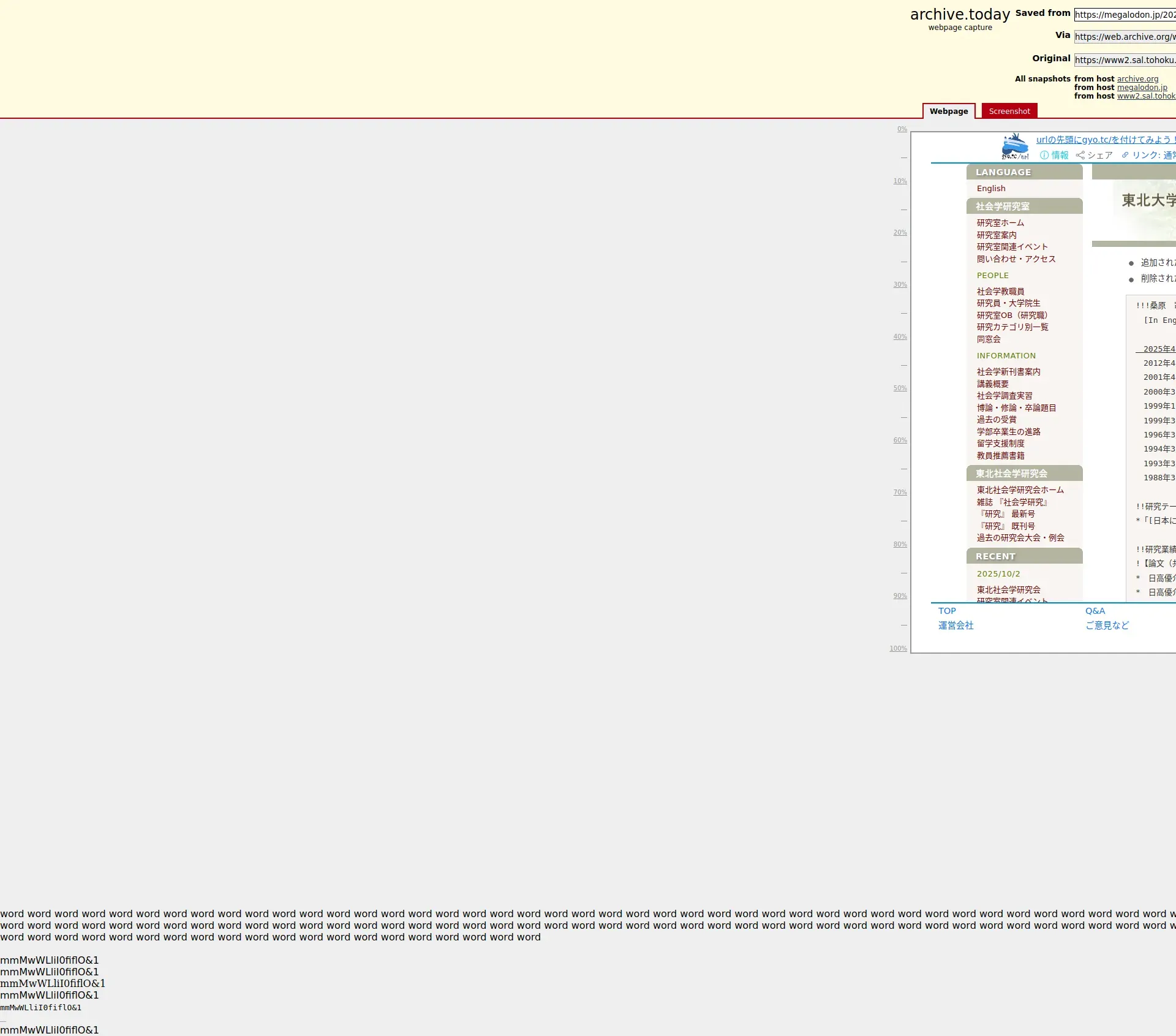Jump to the 50% page marker

(900, 388)
